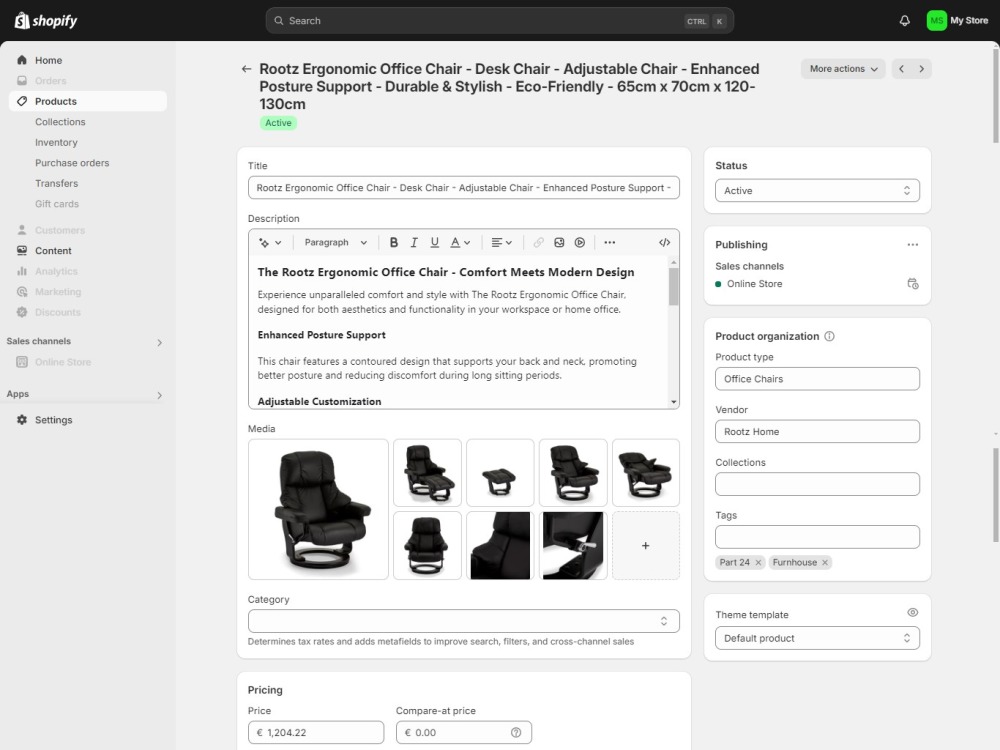Insert video in description editor

coord(580,242)
